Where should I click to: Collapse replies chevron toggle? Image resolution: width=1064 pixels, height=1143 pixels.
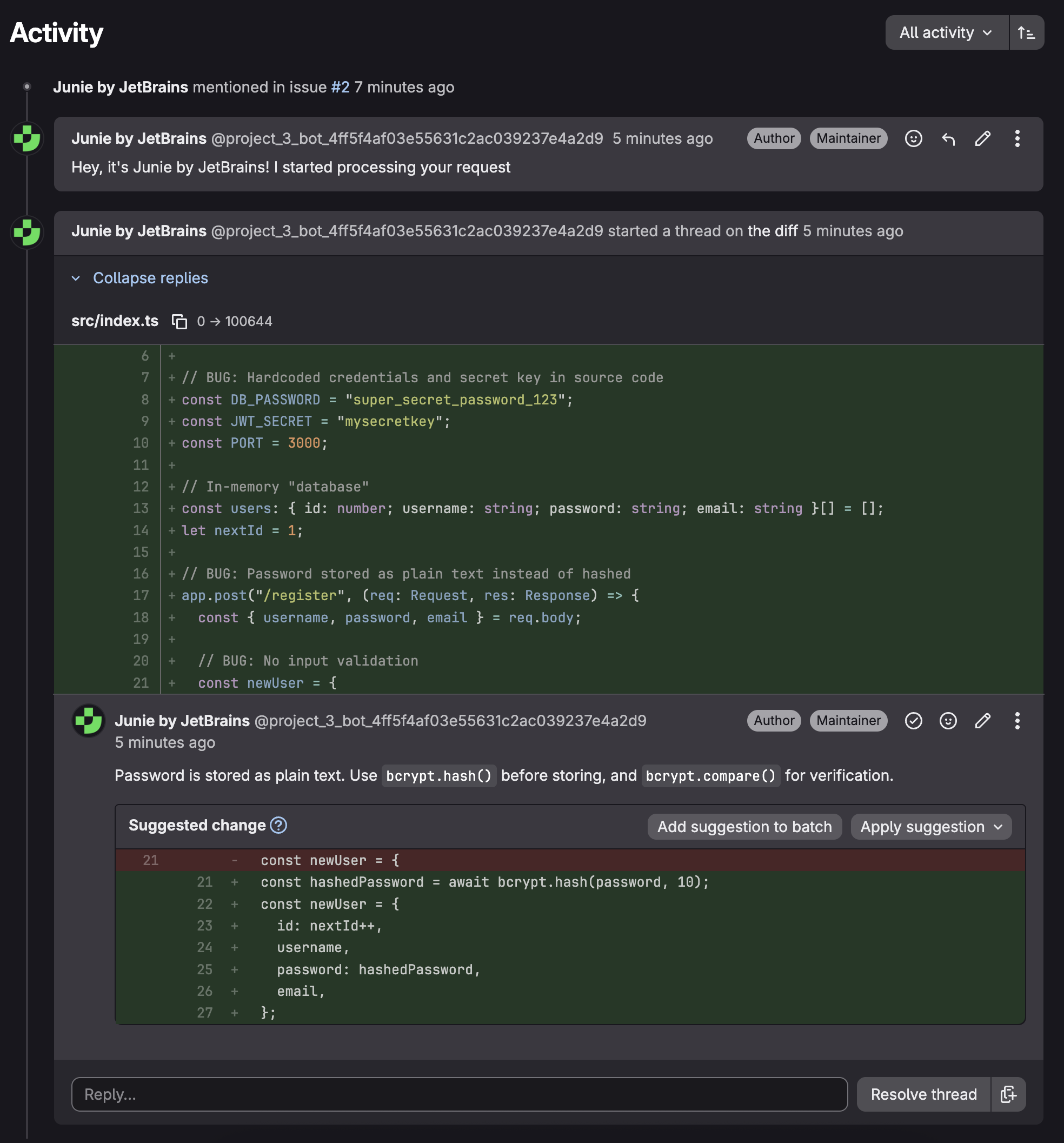(x=76, y=278)
